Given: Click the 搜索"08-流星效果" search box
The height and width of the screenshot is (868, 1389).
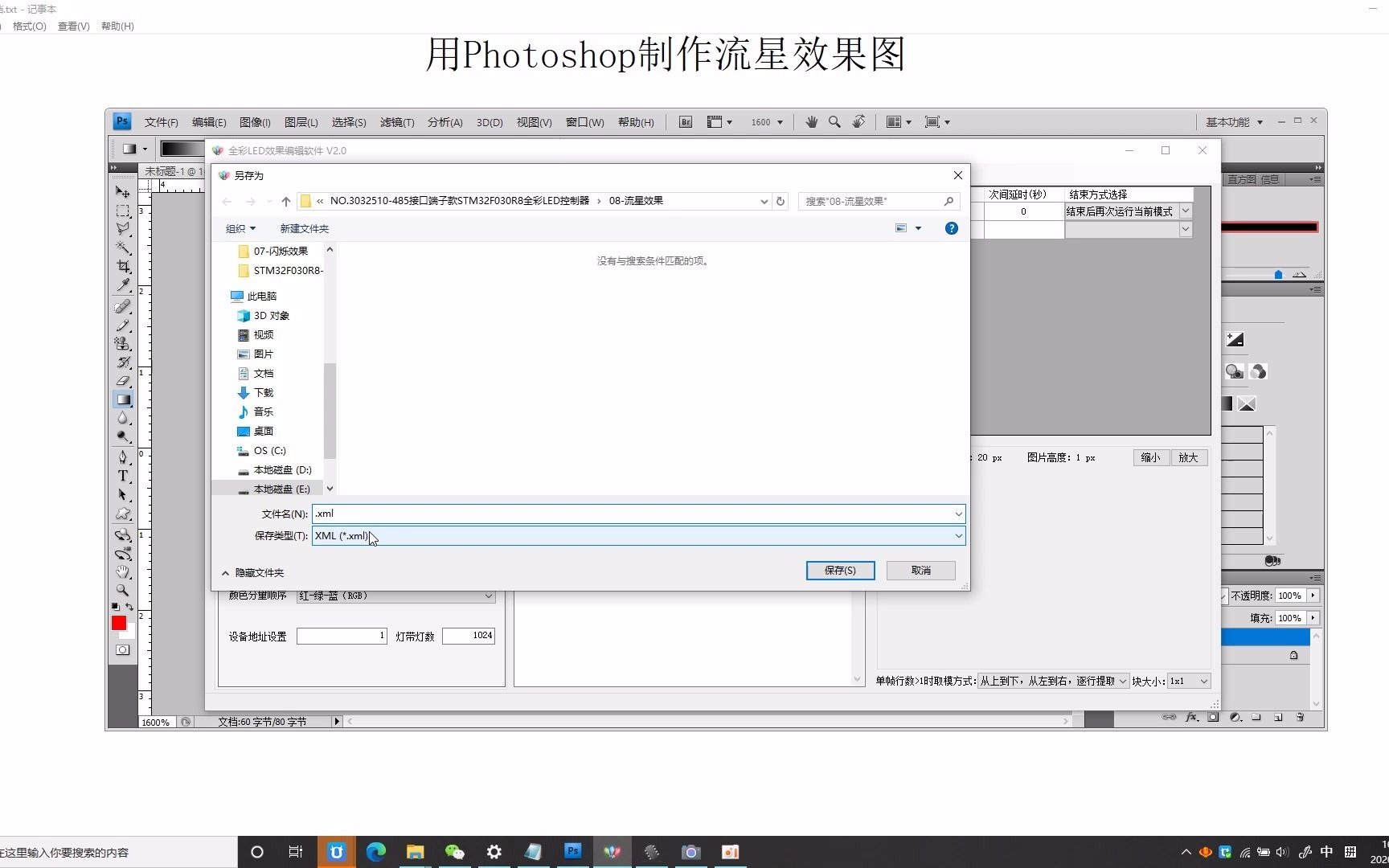Looking at the screenshot, I should coord(878,201).
